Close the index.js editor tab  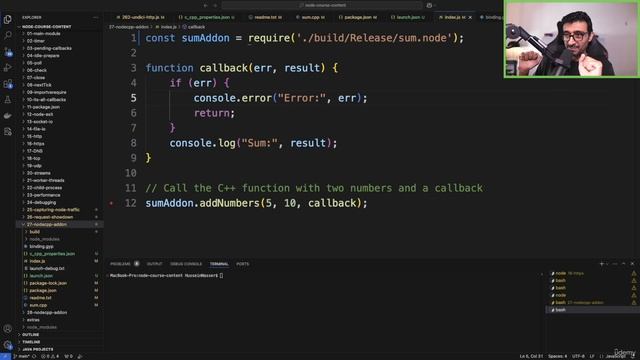(470, 17)
